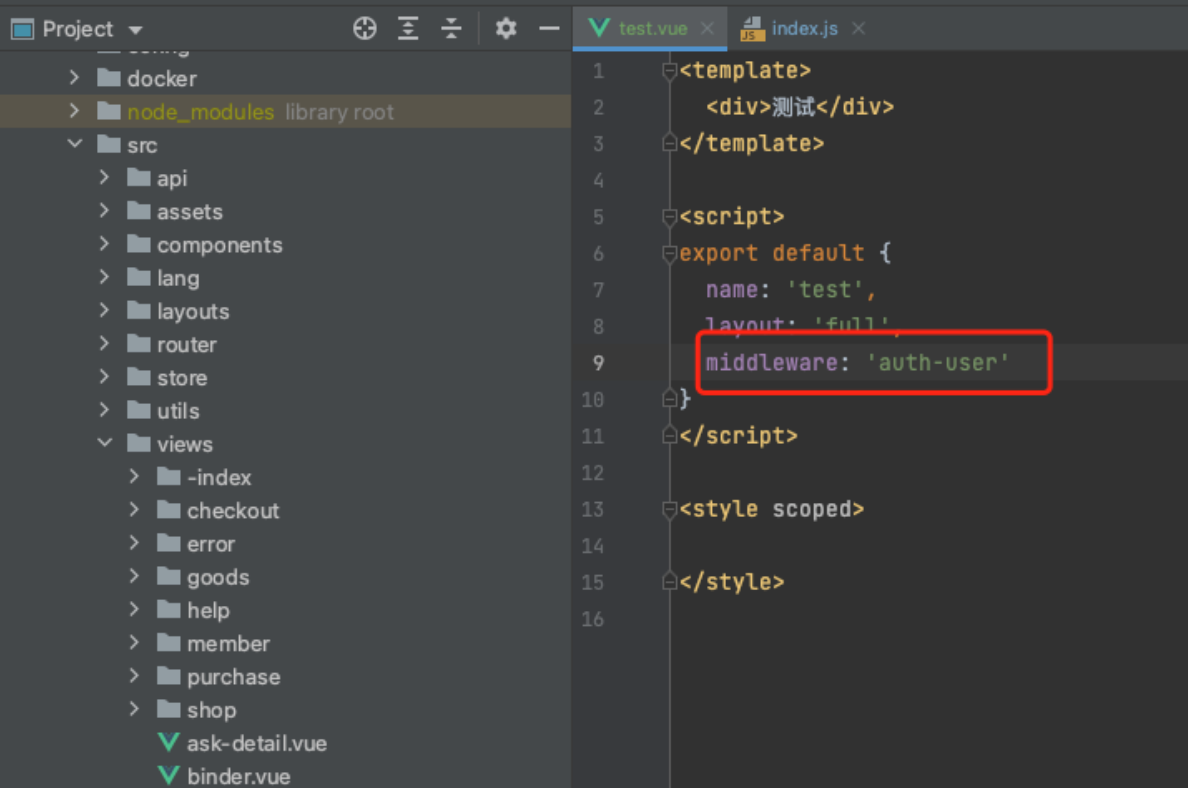Switch to the test.vue editor tab

[650, 29]
